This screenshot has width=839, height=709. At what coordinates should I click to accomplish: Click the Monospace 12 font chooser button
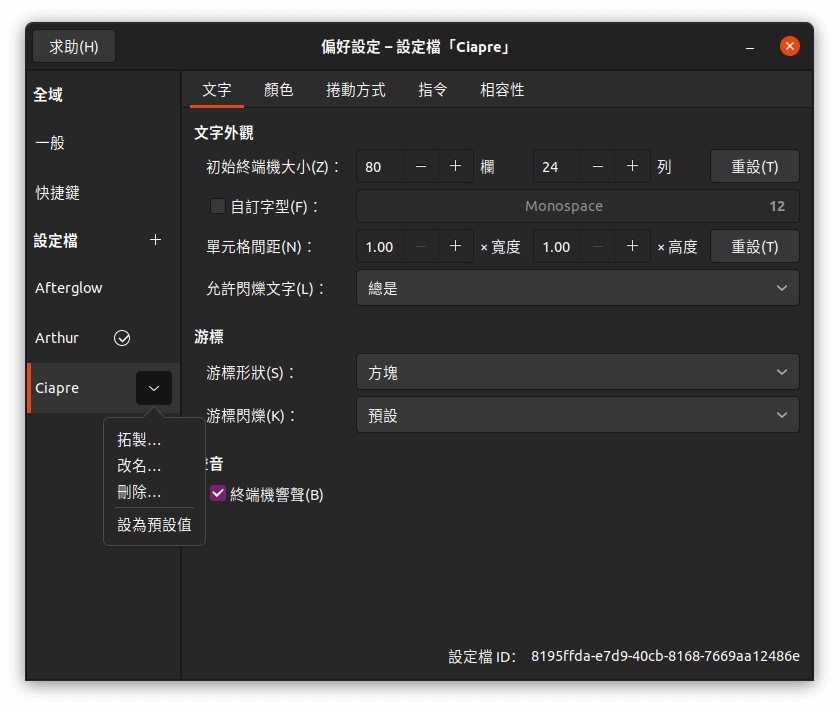point(578,206)
